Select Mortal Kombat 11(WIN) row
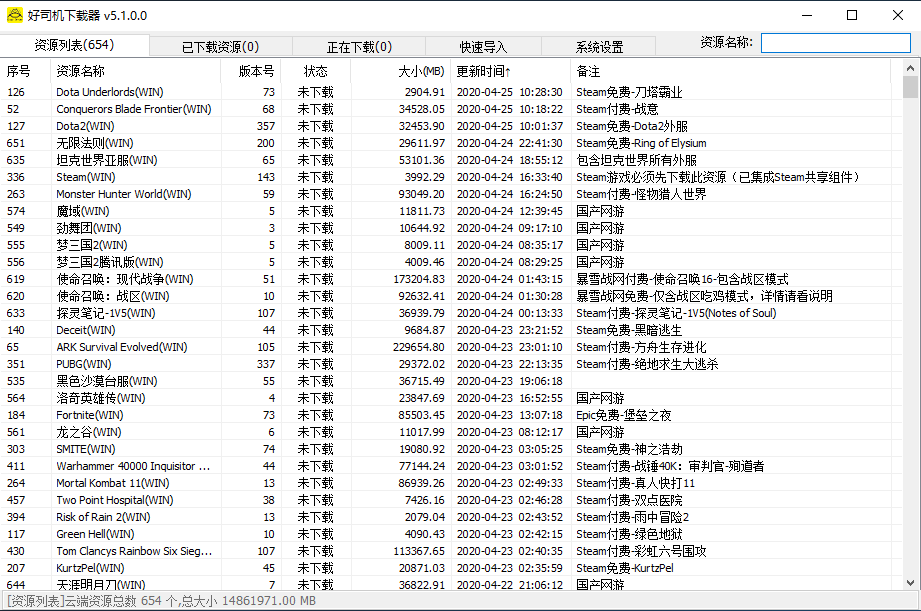921x611 pixels. click(x=451, y=484)
